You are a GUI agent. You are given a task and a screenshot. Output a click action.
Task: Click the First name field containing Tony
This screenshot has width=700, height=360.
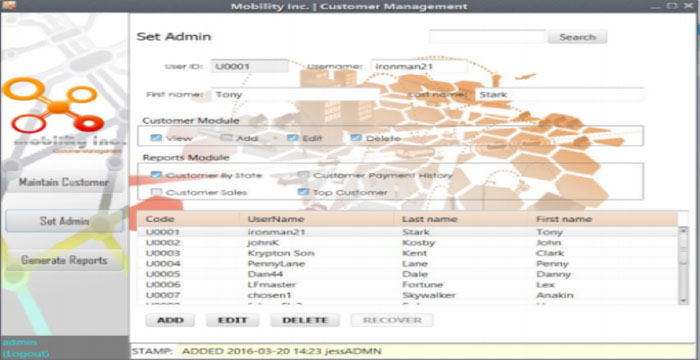[295, 95]
